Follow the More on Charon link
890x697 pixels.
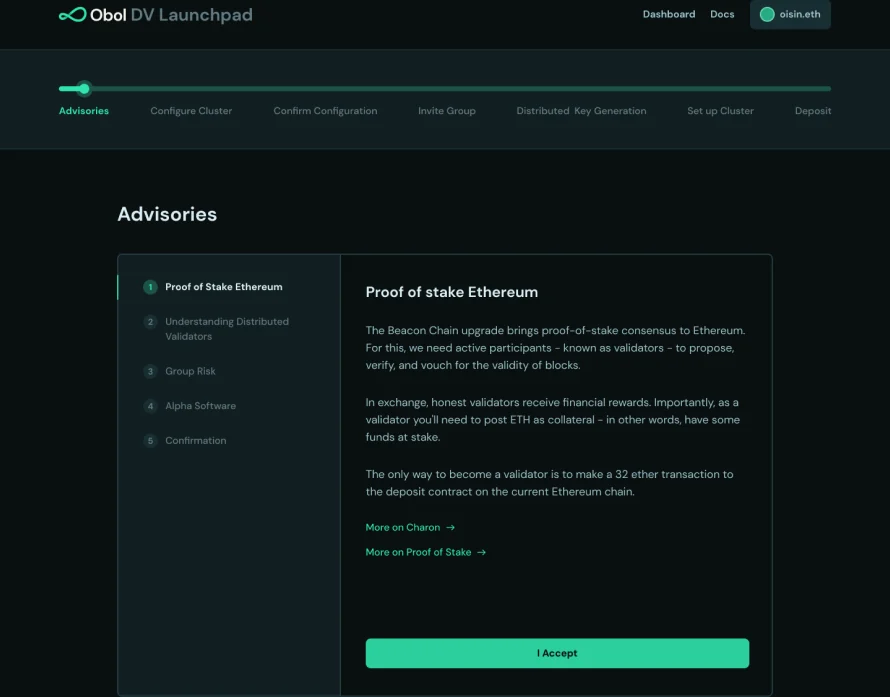(x=410, y=527)
